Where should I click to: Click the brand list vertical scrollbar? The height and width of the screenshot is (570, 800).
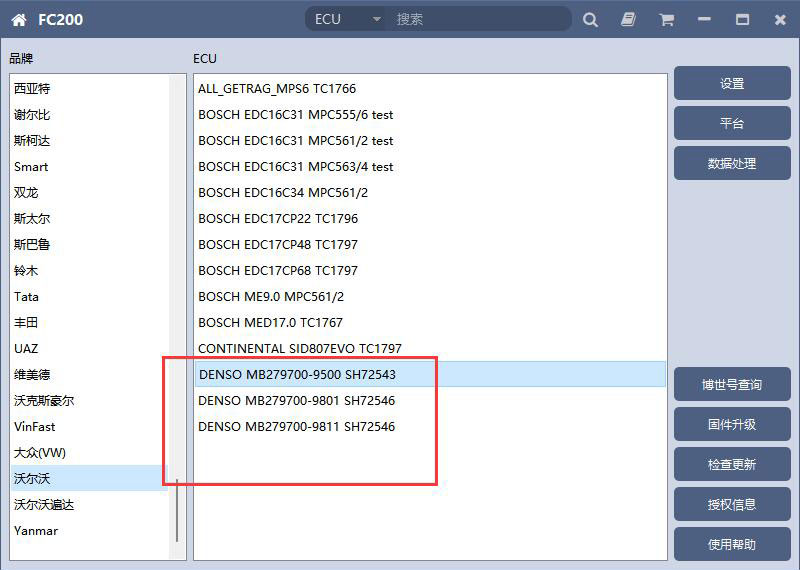178,510
